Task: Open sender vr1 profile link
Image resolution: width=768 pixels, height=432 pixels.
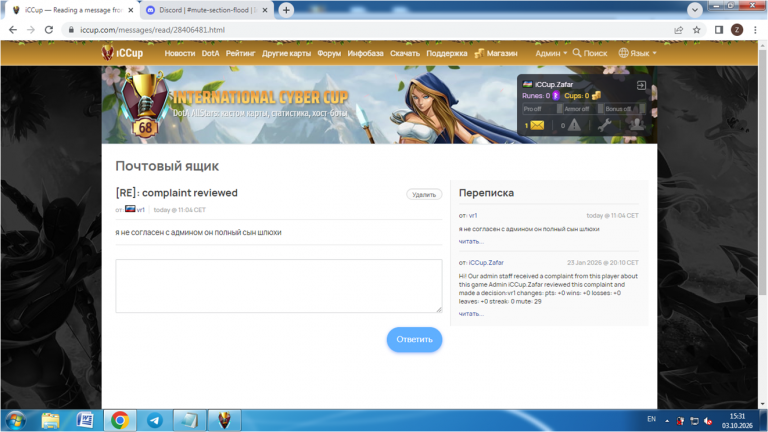Action: tap(141, 210)
